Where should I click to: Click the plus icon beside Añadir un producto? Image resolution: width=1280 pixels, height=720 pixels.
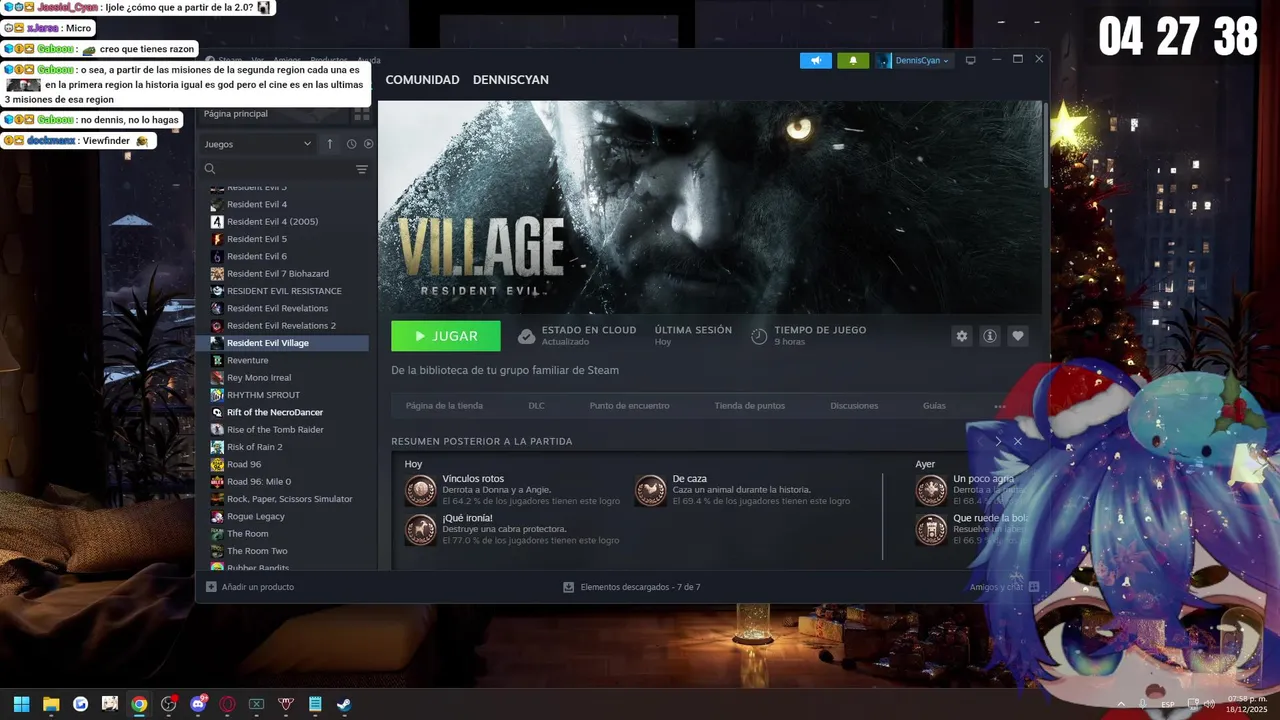coord(211,587)
